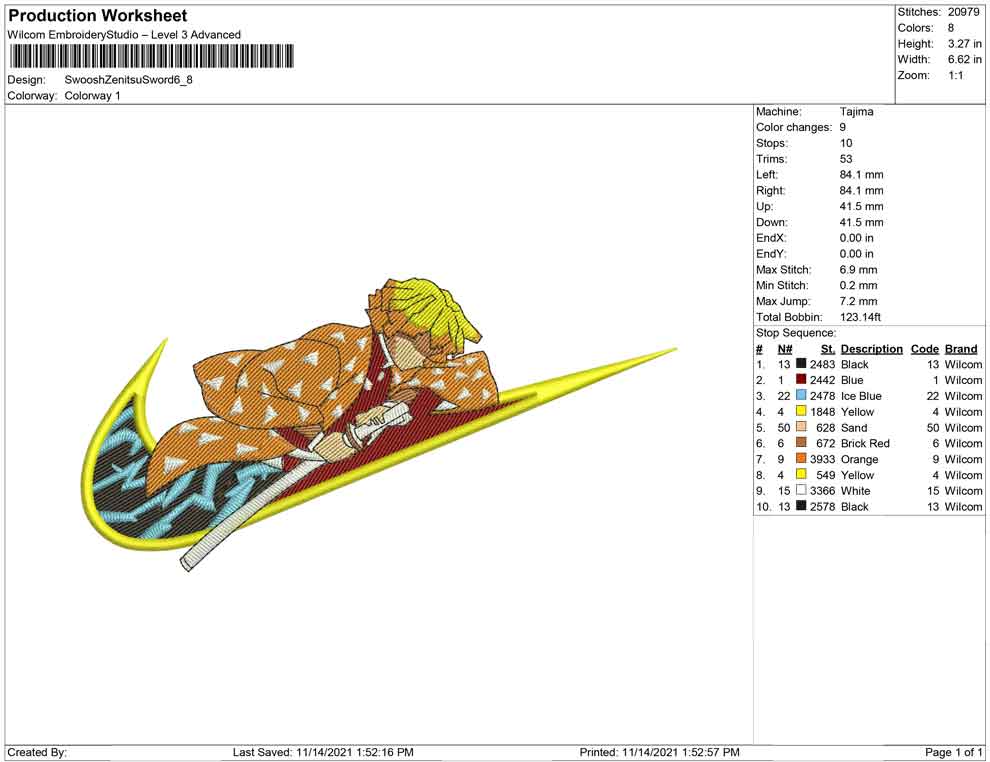This screenshot has width=990, height=762.
Task: Click the Stops value 10
Action: coord(845,143)
